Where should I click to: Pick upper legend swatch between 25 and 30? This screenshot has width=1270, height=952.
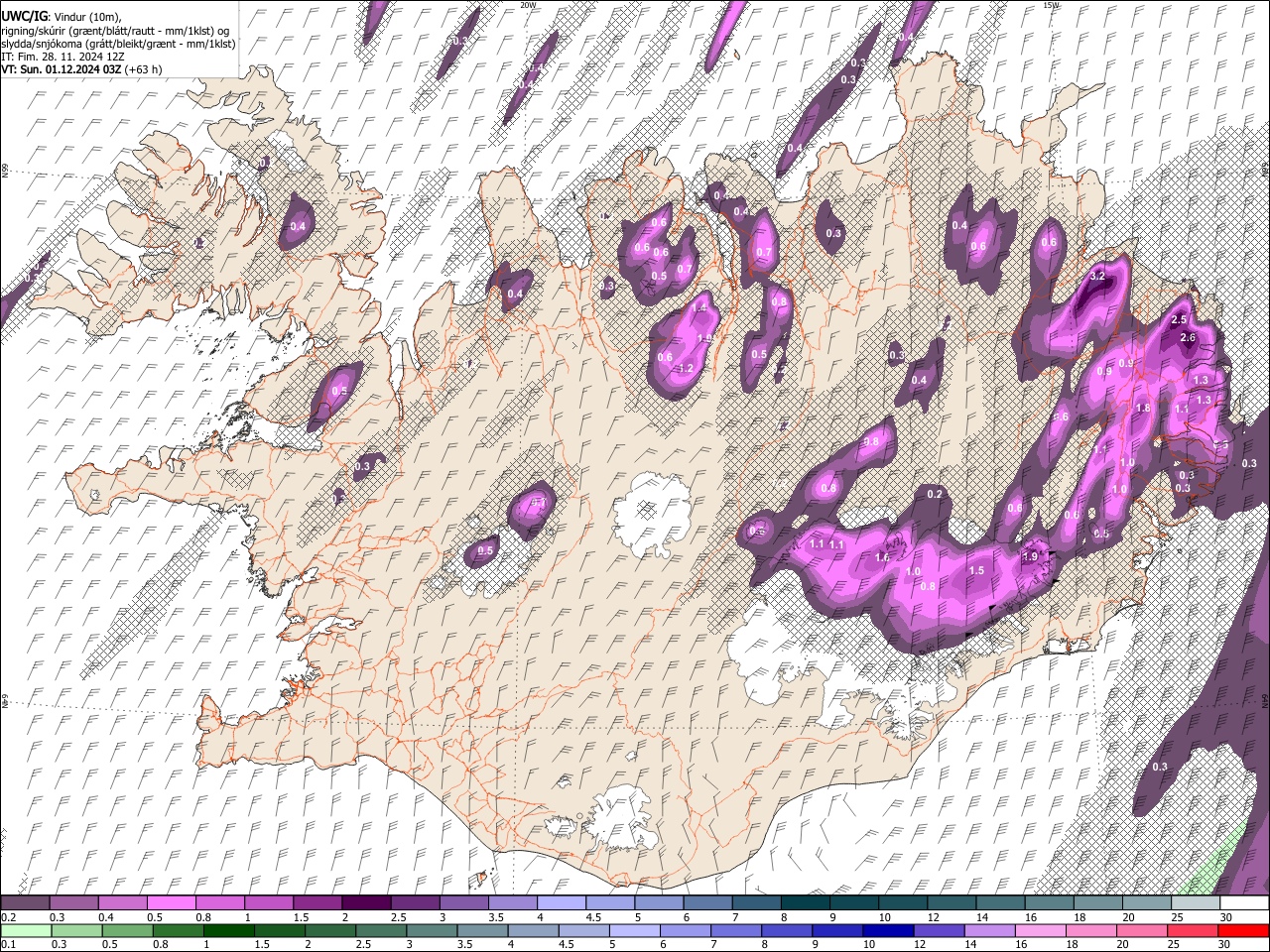tap(1195, 903)
